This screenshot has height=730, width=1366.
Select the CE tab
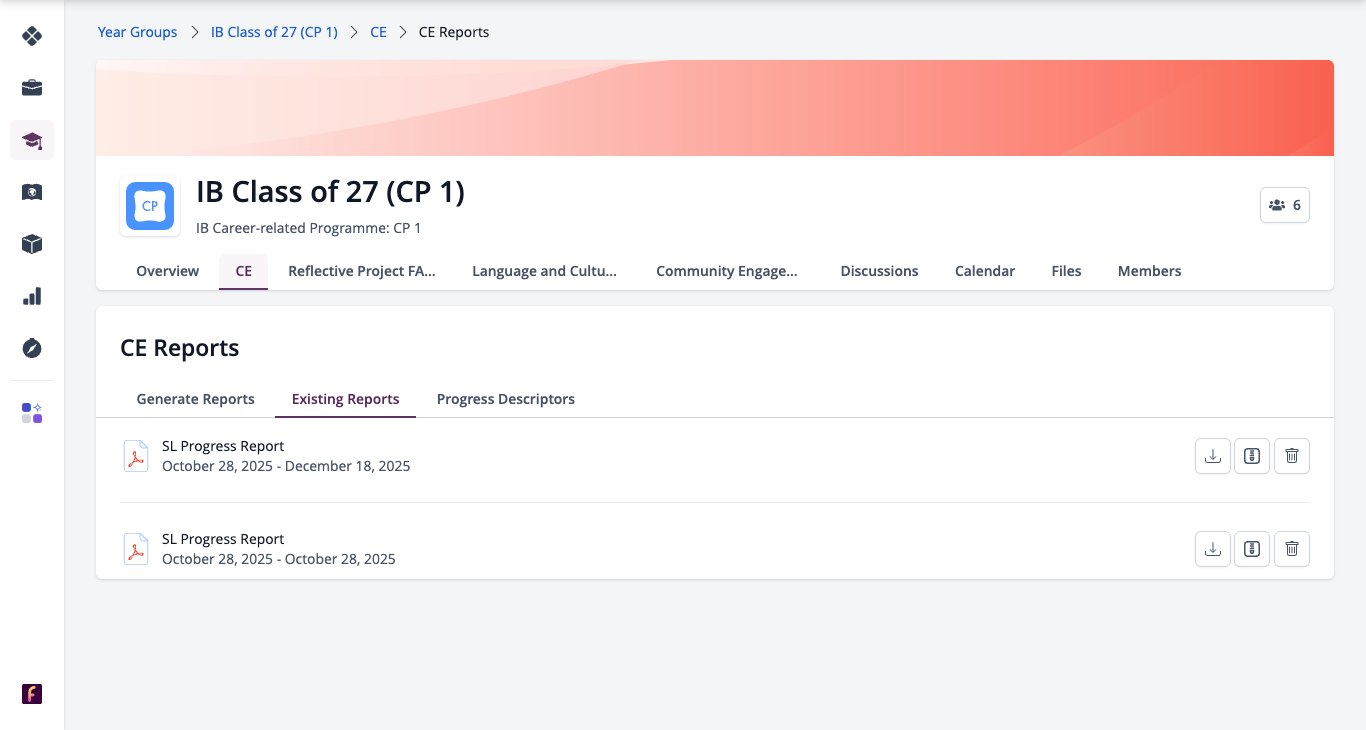tap(244, 271)
